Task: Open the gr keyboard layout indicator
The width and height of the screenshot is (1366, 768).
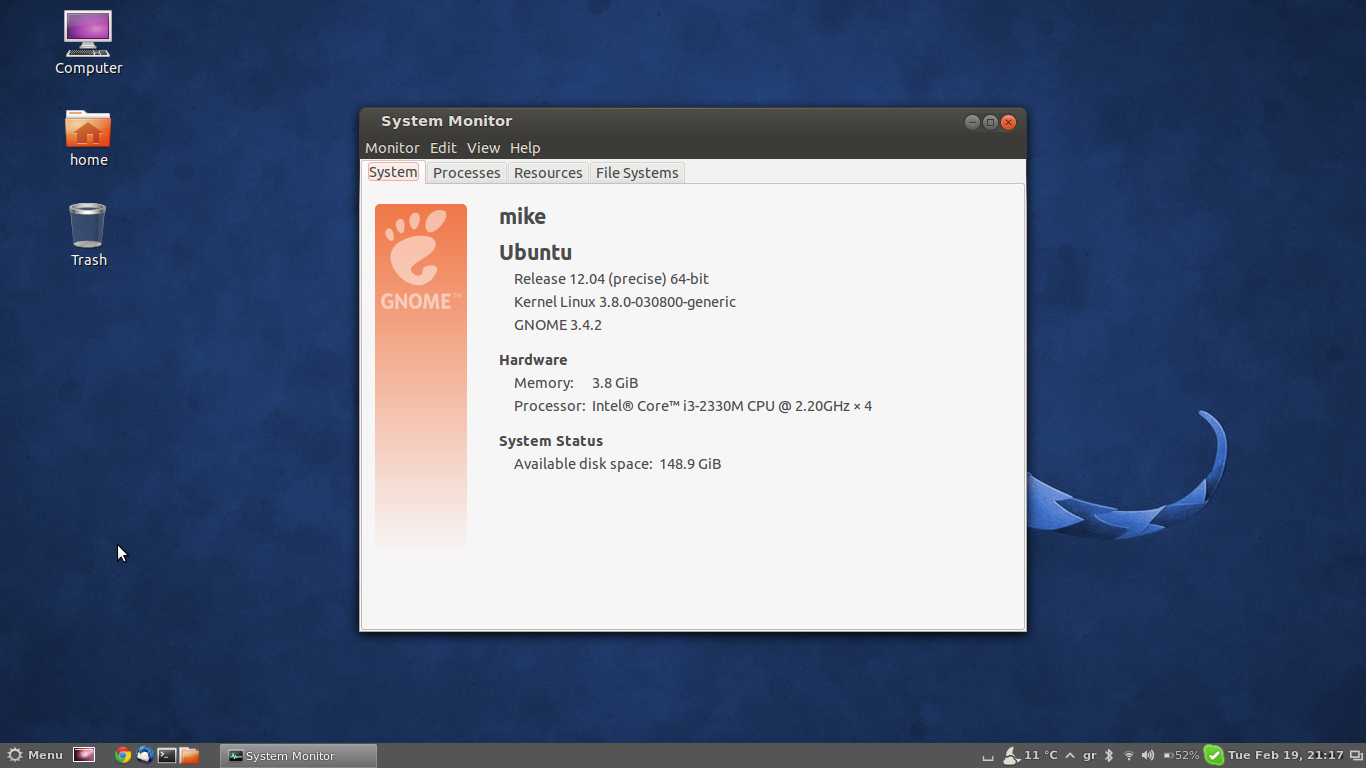Action: coord(1090,755)
